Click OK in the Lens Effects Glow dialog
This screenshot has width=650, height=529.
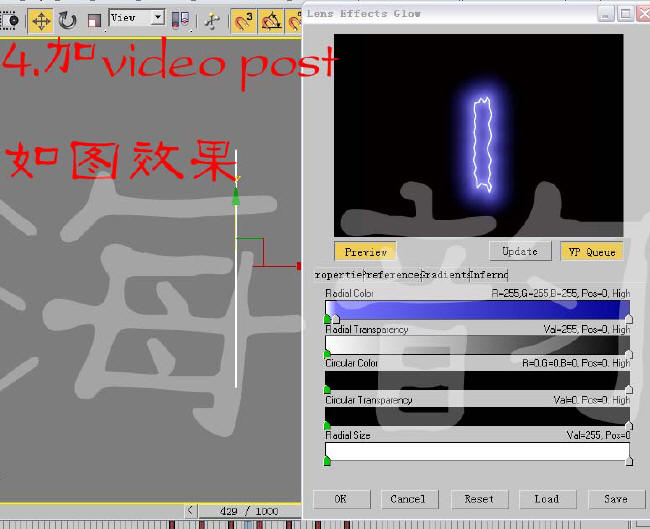[342, 499]
